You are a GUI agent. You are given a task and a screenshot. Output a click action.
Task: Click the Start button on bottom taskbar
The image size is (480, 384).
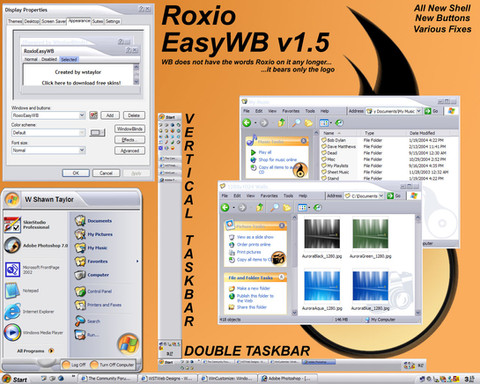(x=15, y=379)
